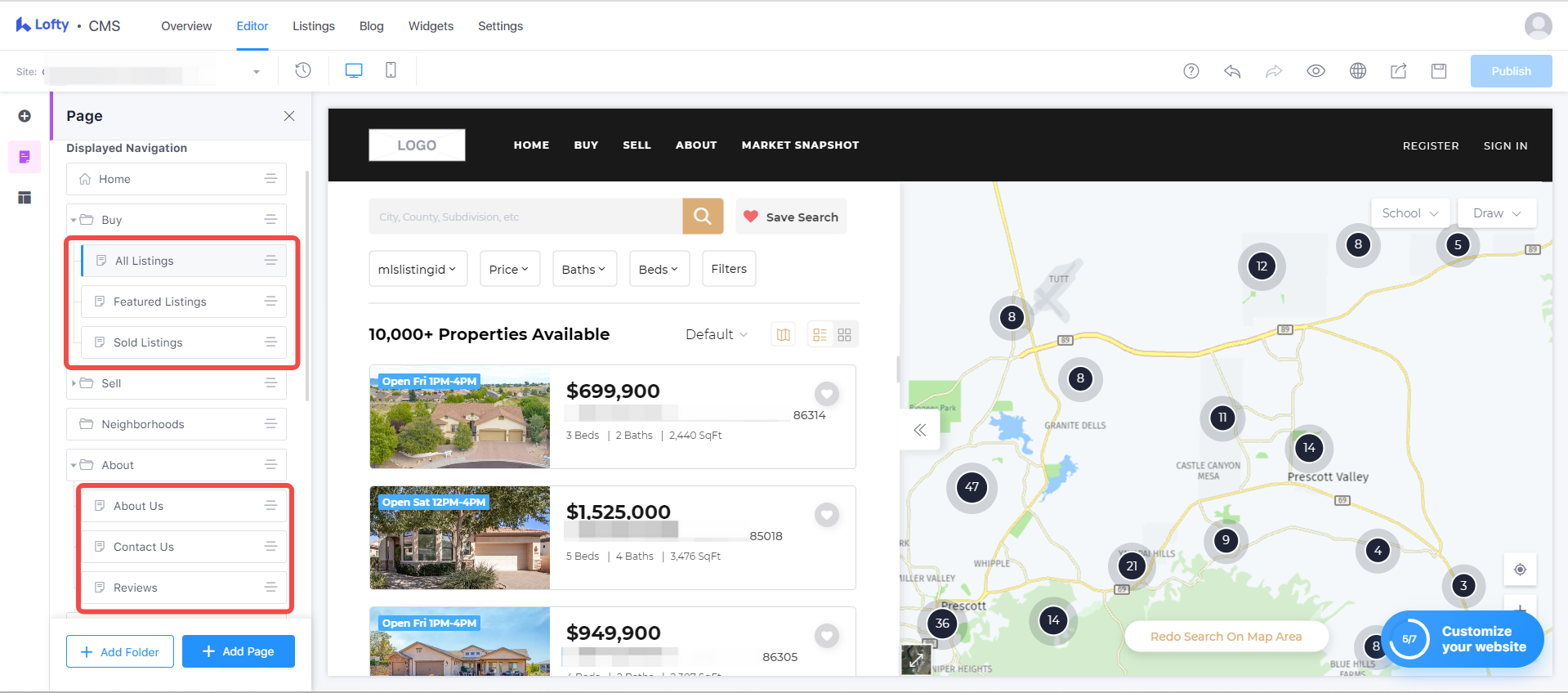Image resolution: width=1568 pixels, height=693 pixels.
Task: Save the page with disk icon
Action: coord(1439,71)
